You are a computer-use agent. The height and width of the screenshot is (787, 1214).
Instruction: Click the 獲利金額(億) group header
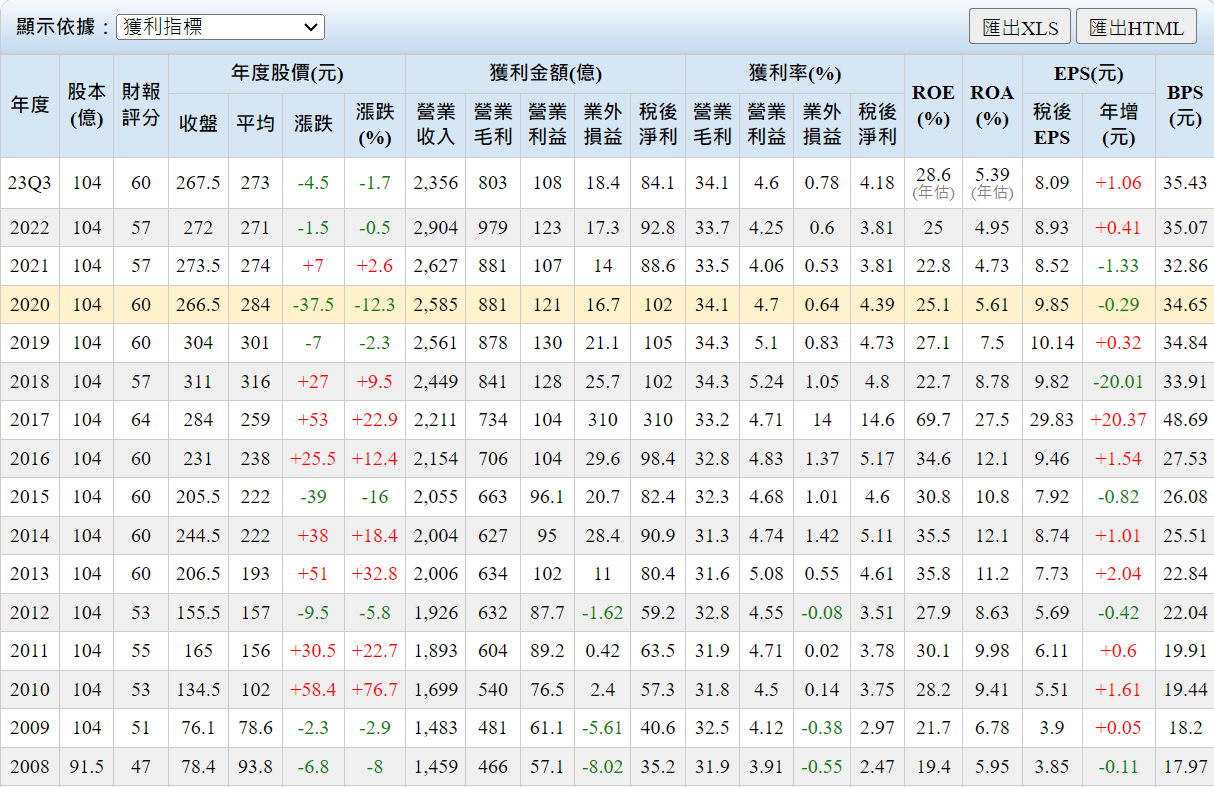[x=545, y=74]
